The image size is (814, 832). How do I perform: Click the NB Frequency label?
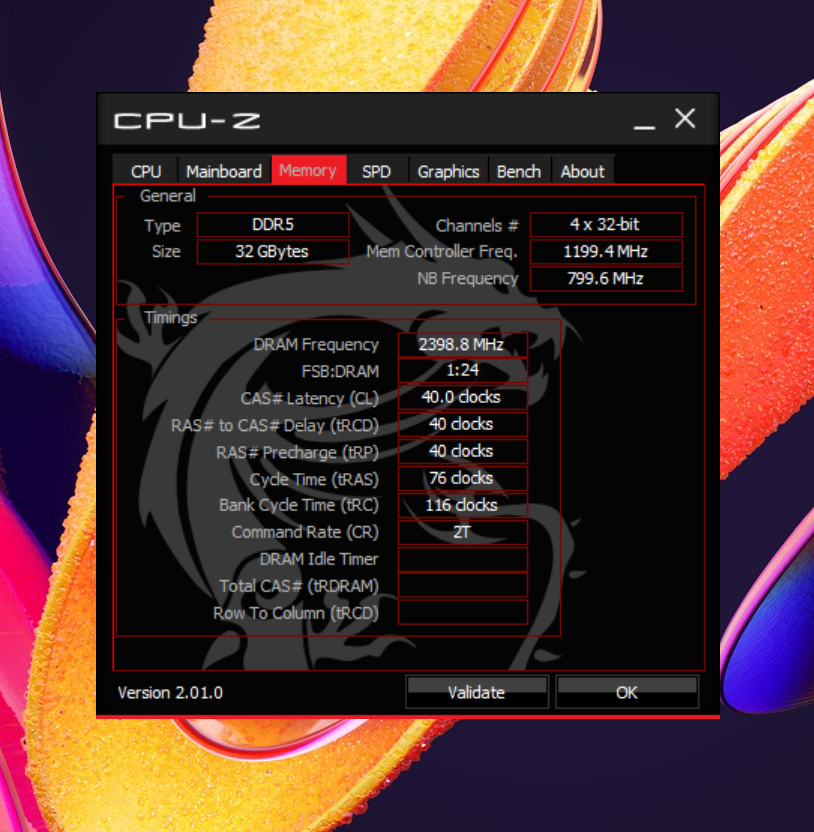pyautogui.click(x=467, y=279)
